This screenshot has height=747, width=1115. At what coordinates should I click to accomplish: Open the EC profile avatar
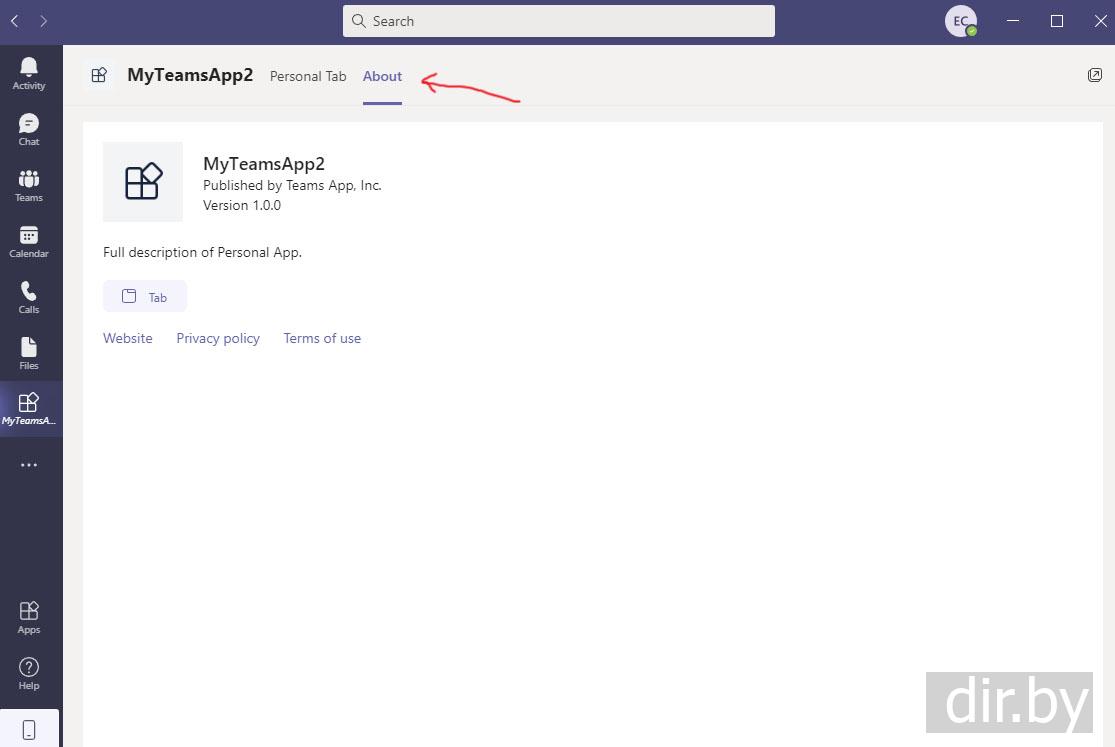pos(961,21)
